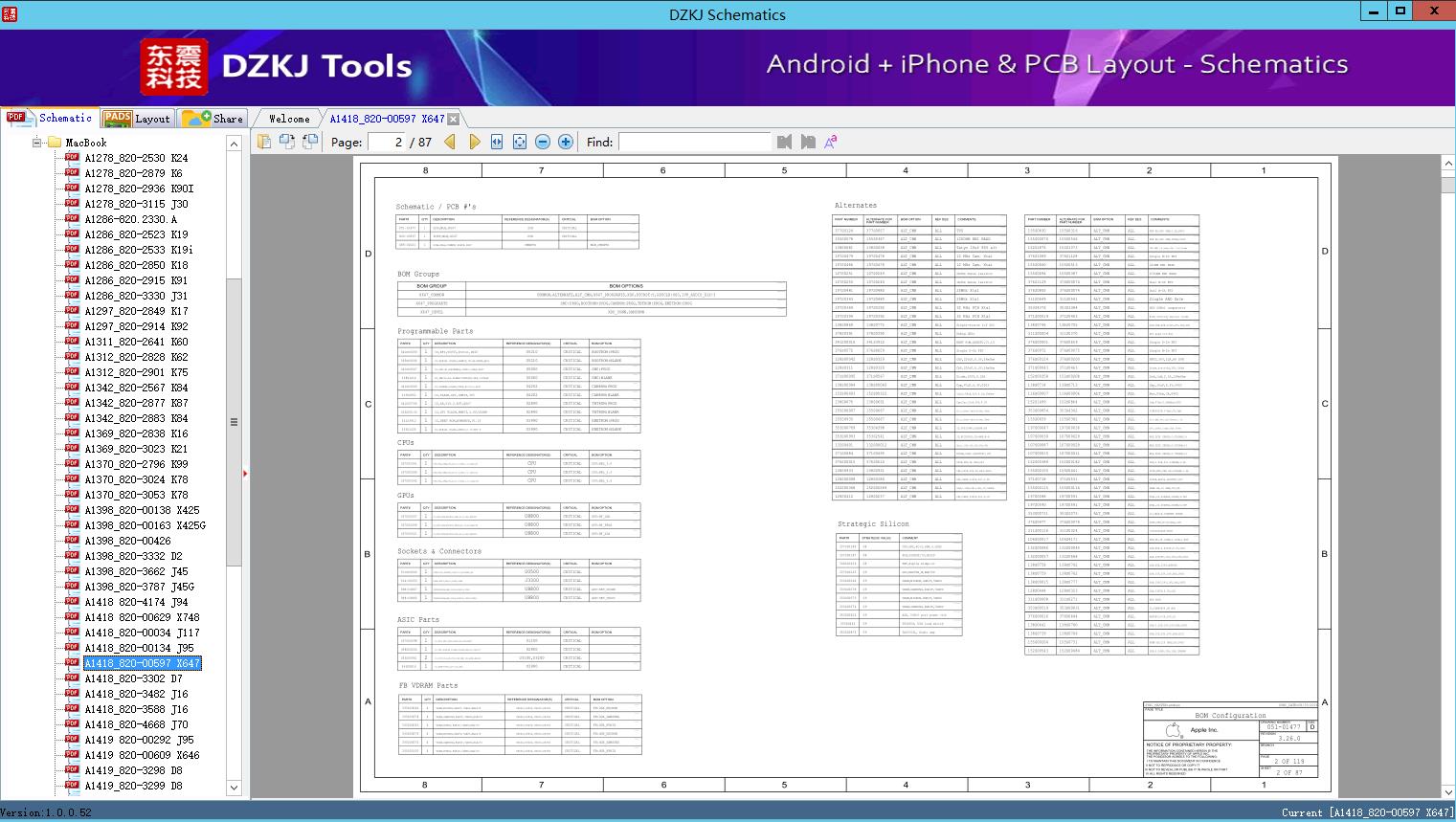The image size is (1456, 822).
Task: Click the second page-rotate toolbar icon
Action: tap(286, 142)
